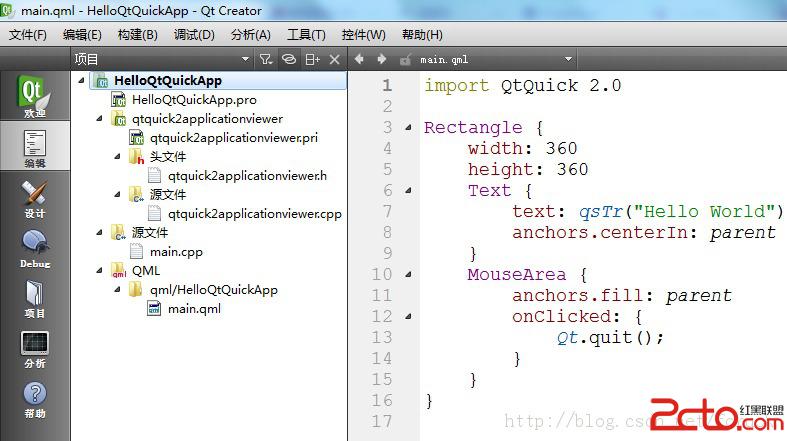Select qtquick2applicationviewer.pri file
787x441 pixels.
point(233,137)
